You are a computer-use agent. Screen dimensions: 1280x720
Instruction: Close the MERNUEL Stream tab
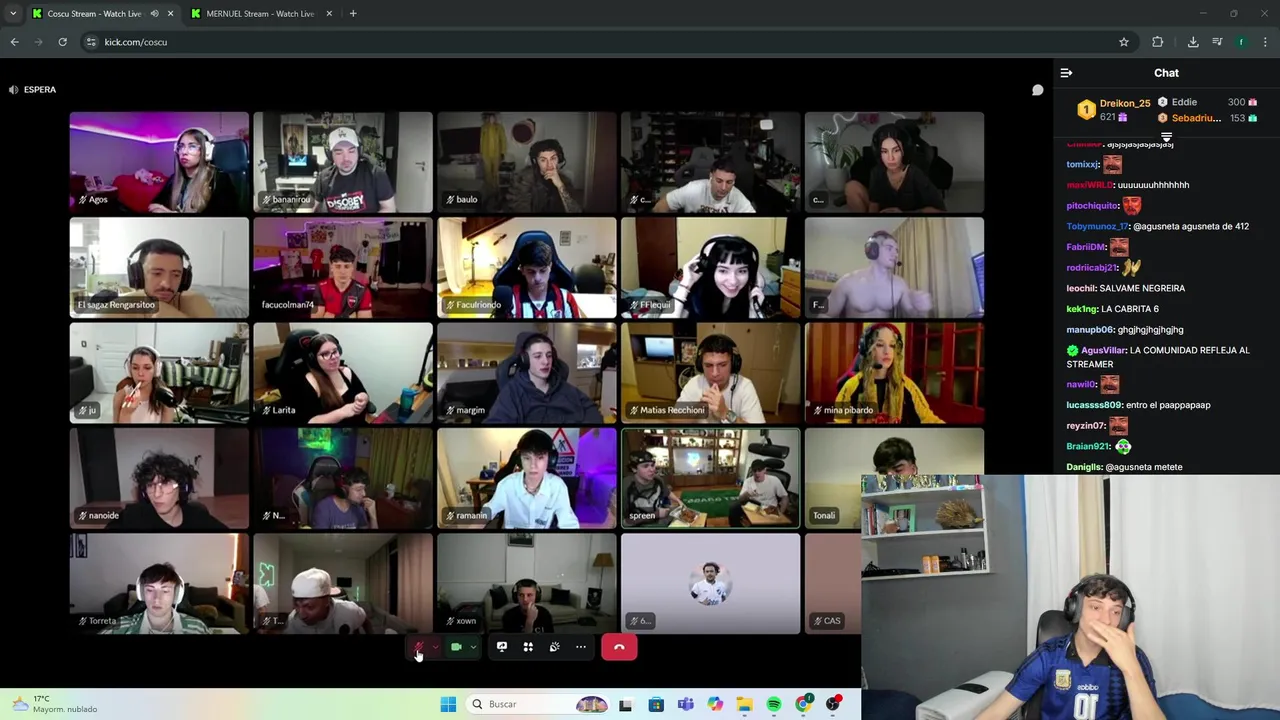click(329, 14)
